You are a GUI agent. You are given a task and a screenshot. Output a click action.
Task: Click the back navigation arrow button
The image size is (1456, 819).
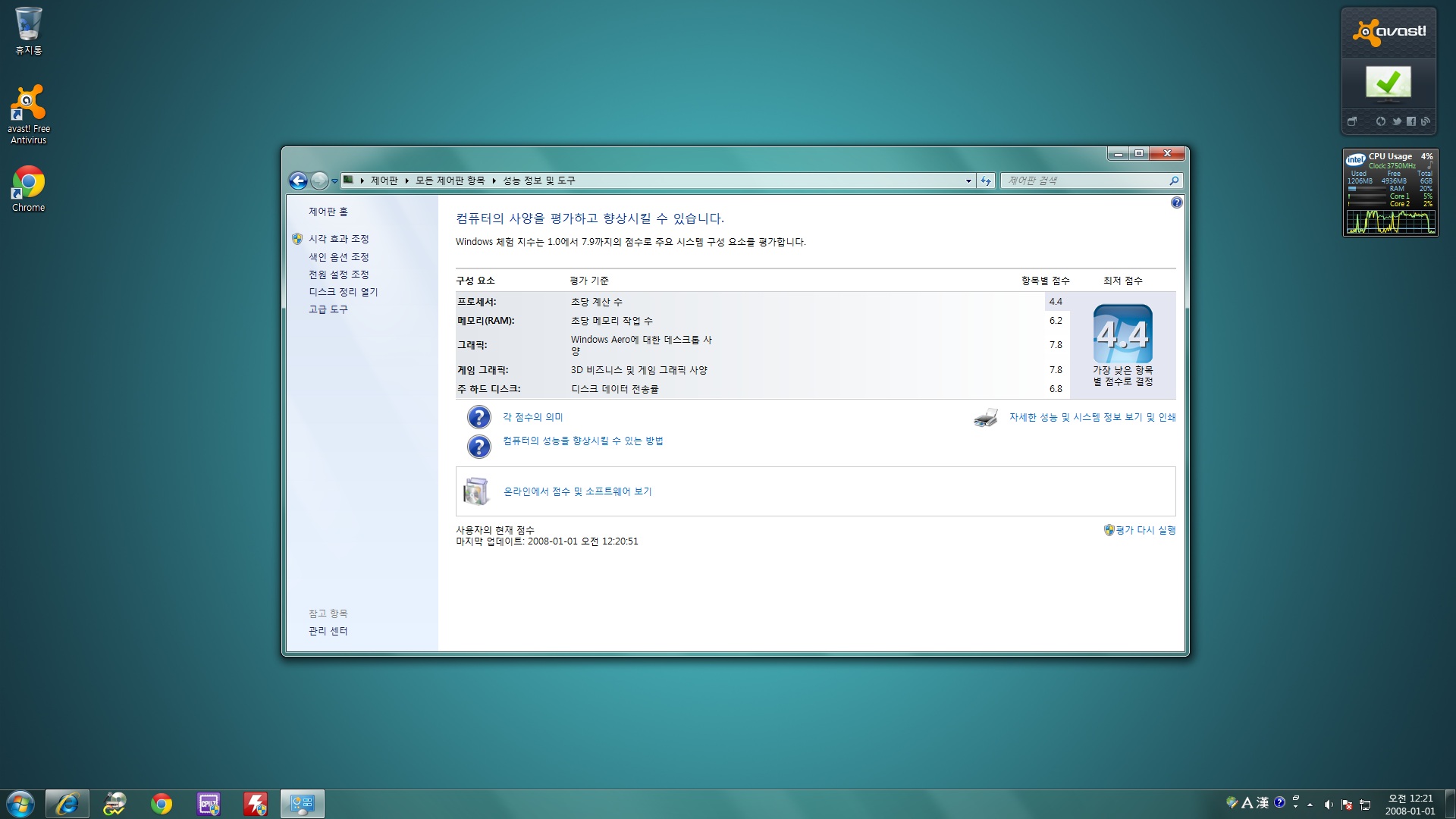[298, 180]
